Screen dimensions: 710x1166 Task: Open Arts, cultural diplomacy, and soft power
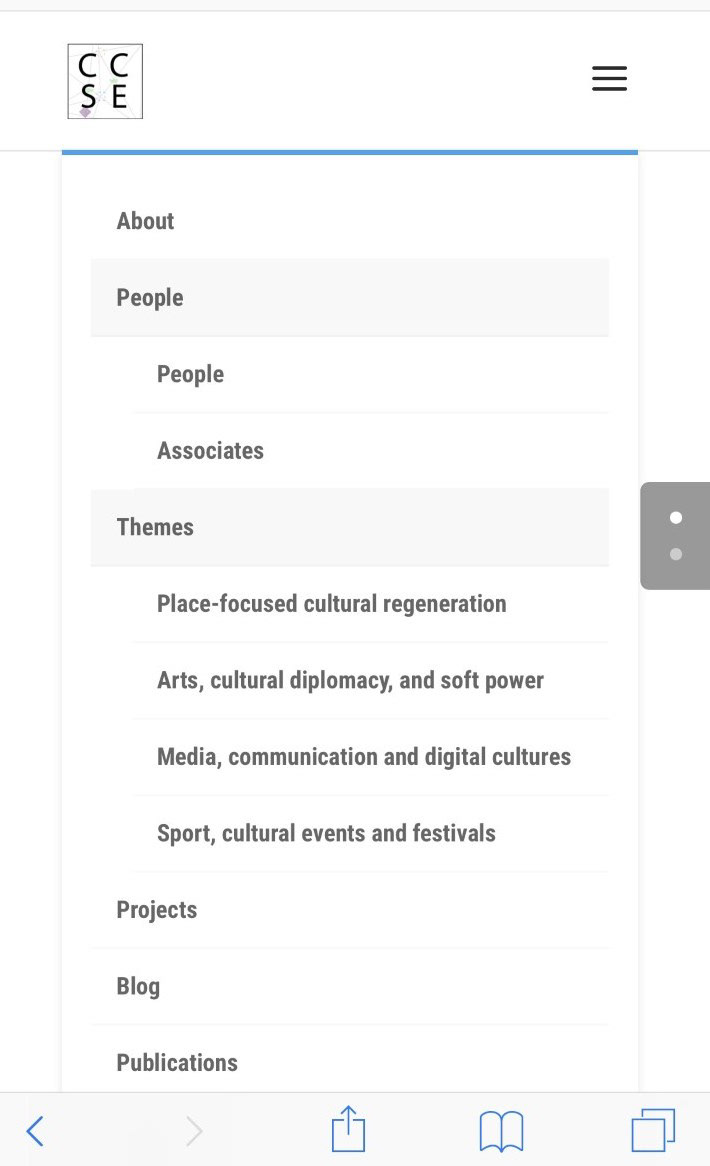pyautogui.click(x=350, y=681)
